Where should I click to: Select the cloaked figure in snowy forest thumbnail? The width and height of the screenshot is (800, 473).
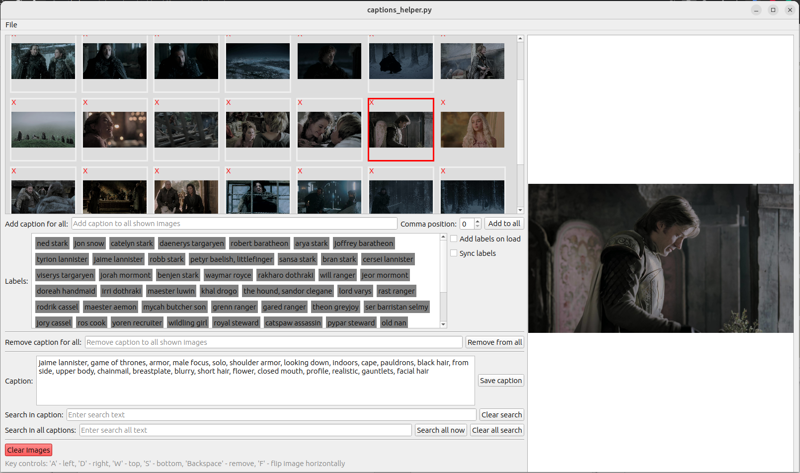point(401,61)
